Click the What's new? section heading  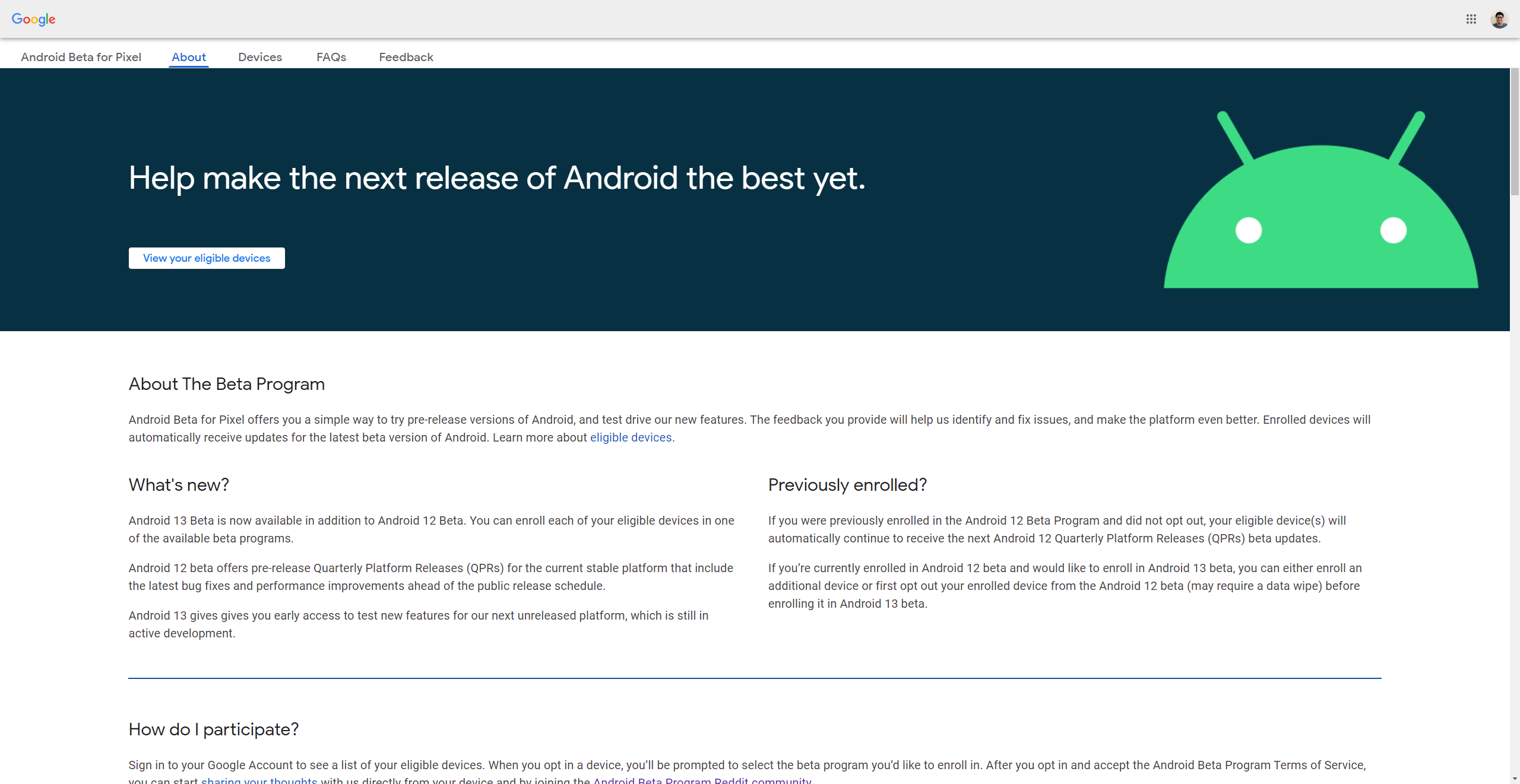coord(178,485)
